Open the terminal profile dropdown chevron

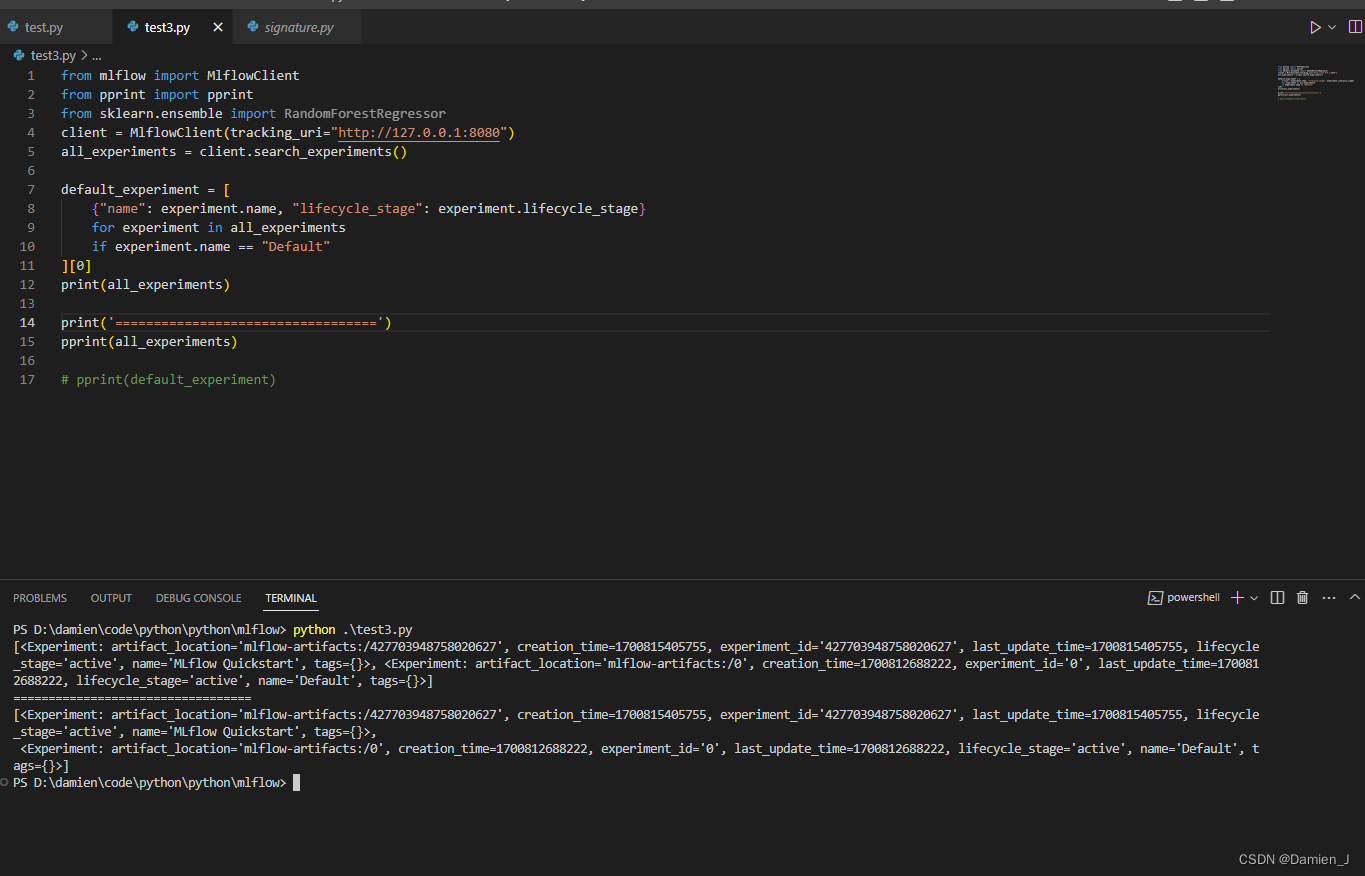tap(1255, 597)
